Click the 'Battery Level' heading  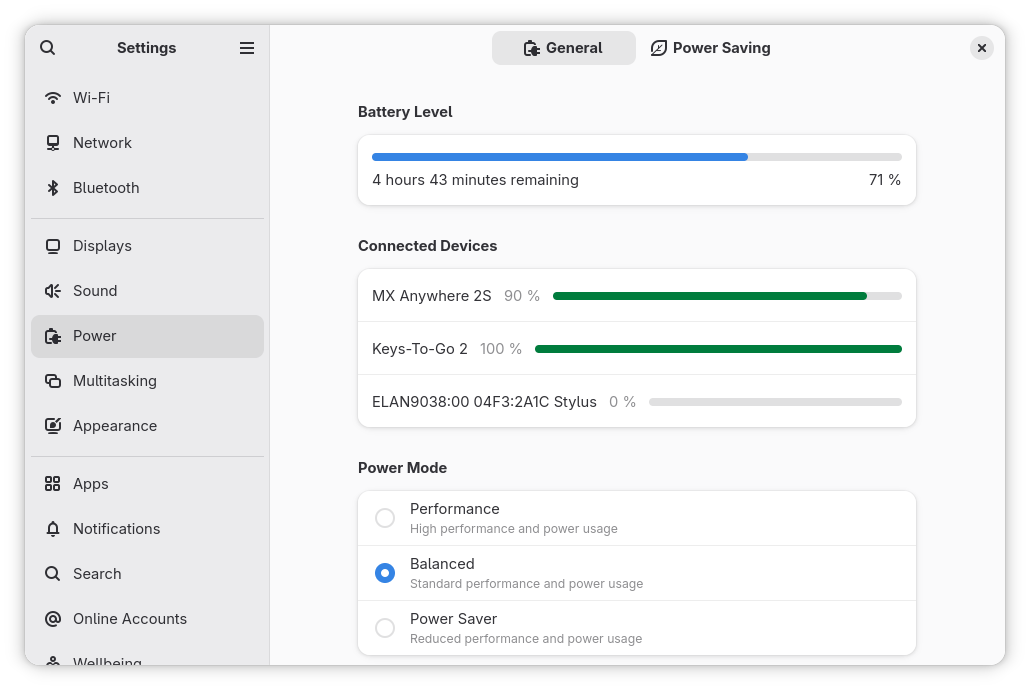pyautogui.click(x=405, y=112)
